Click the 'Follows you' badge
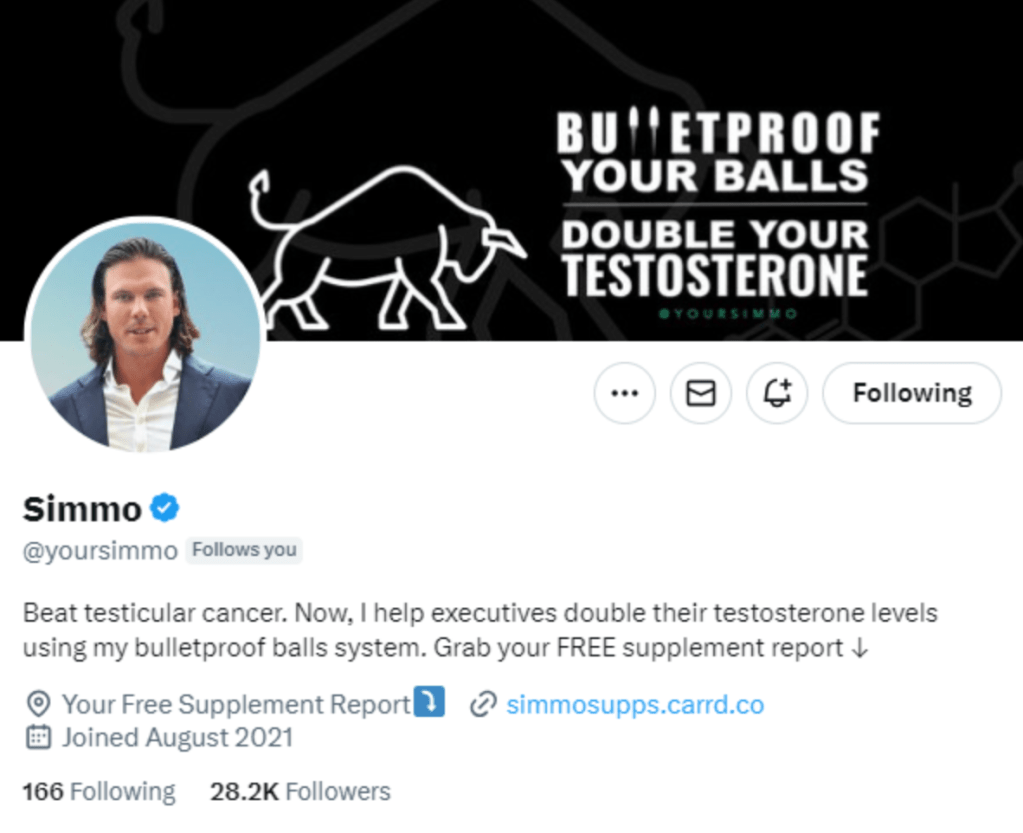Image resolution: width=1023 pixels, height=833 pixels. (x=244, y=550)
